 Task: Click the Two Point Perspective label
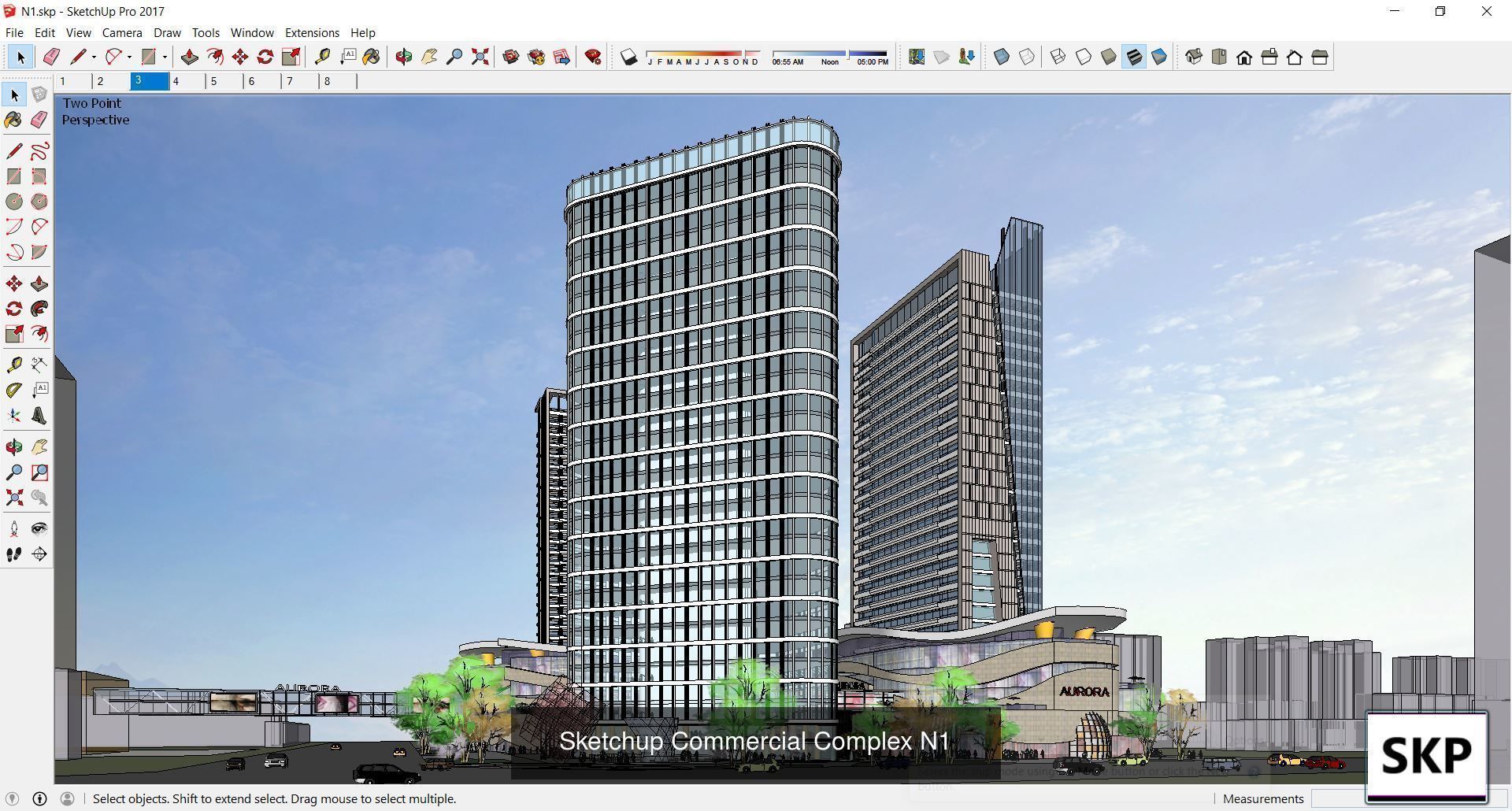click(95, 111)
